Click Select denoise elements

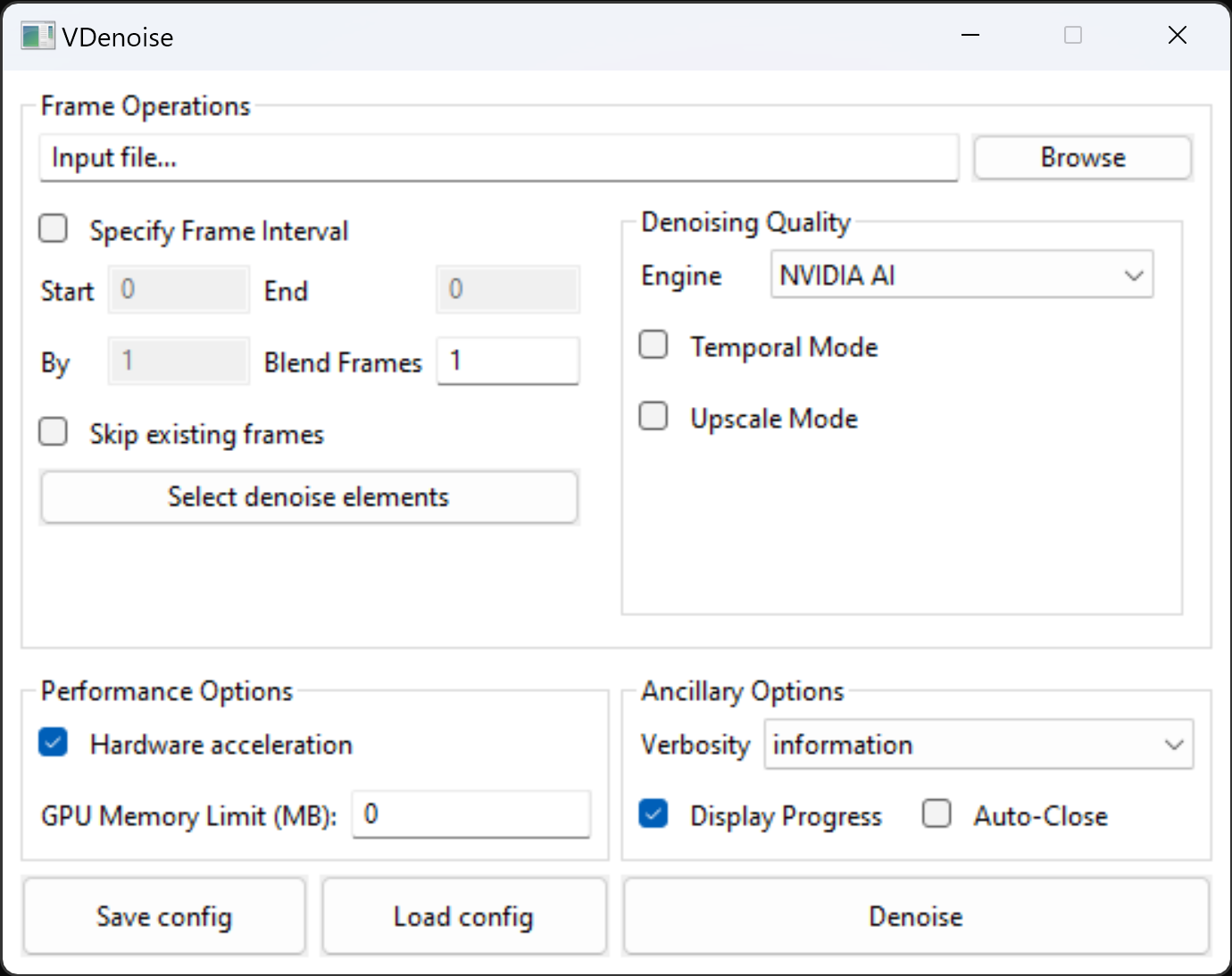click(x=309, y=496)
